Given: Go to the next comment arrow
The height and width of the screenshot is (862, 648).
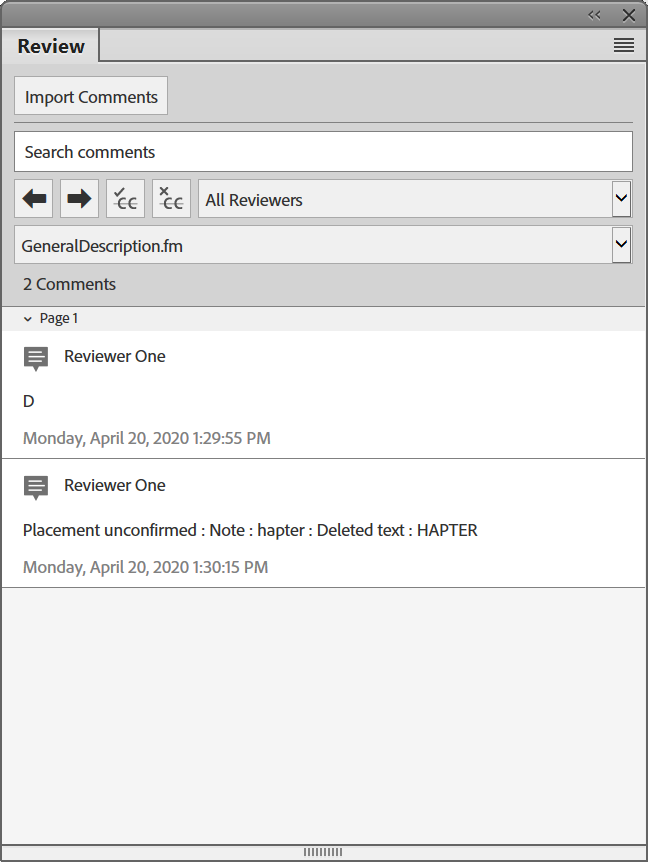Looking at the screenshot, I should 79,199.
